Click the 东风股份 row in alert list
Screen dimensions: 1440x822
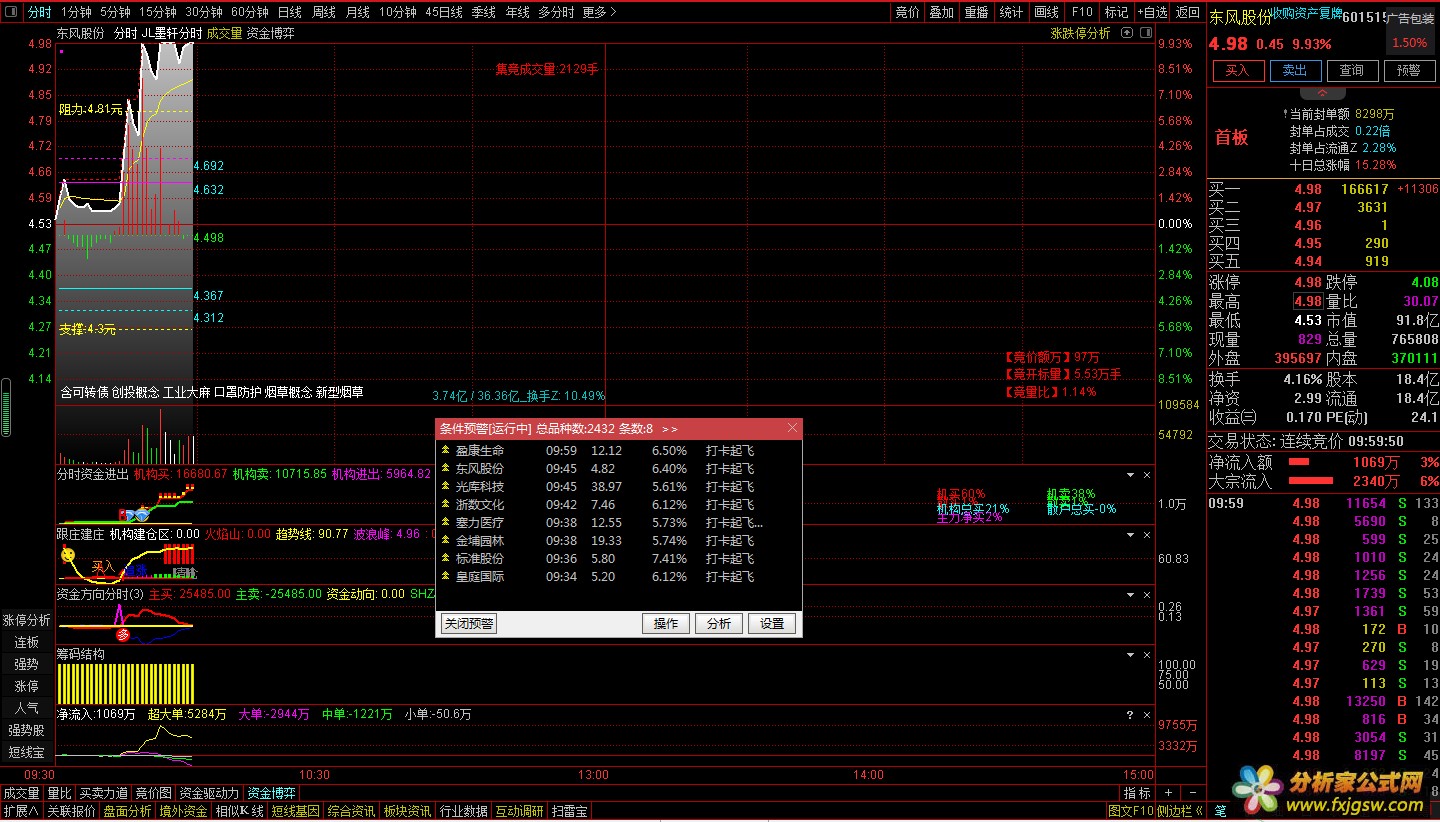(619, 468)
